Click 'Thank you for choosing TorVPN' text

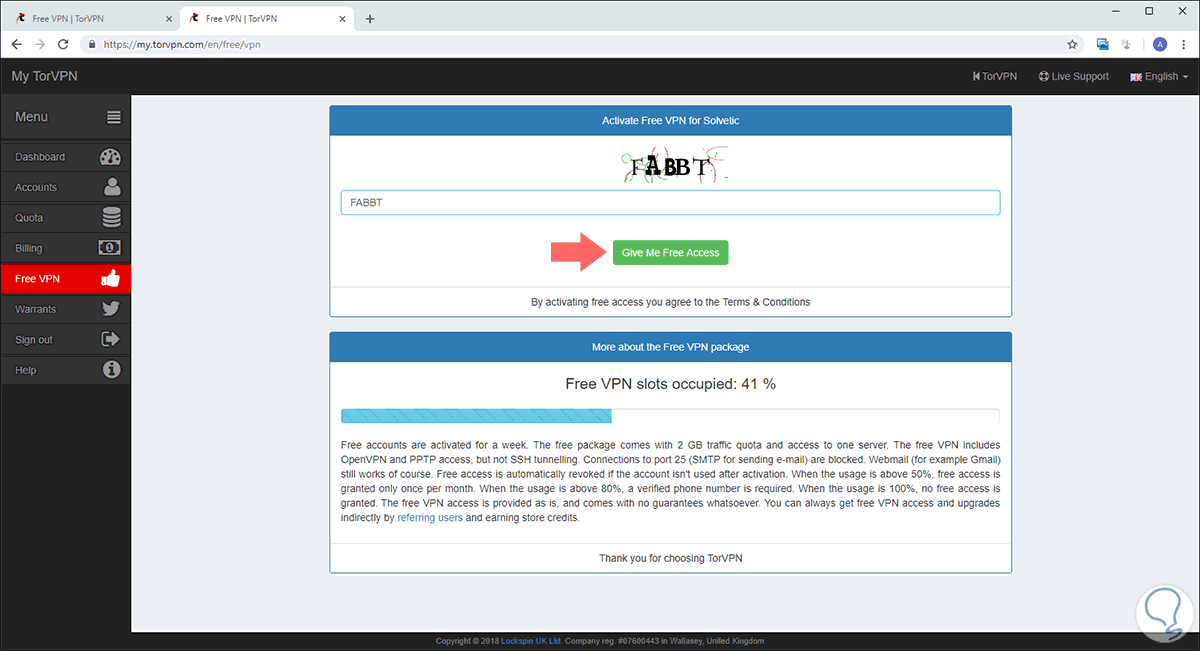coord(671,558)
